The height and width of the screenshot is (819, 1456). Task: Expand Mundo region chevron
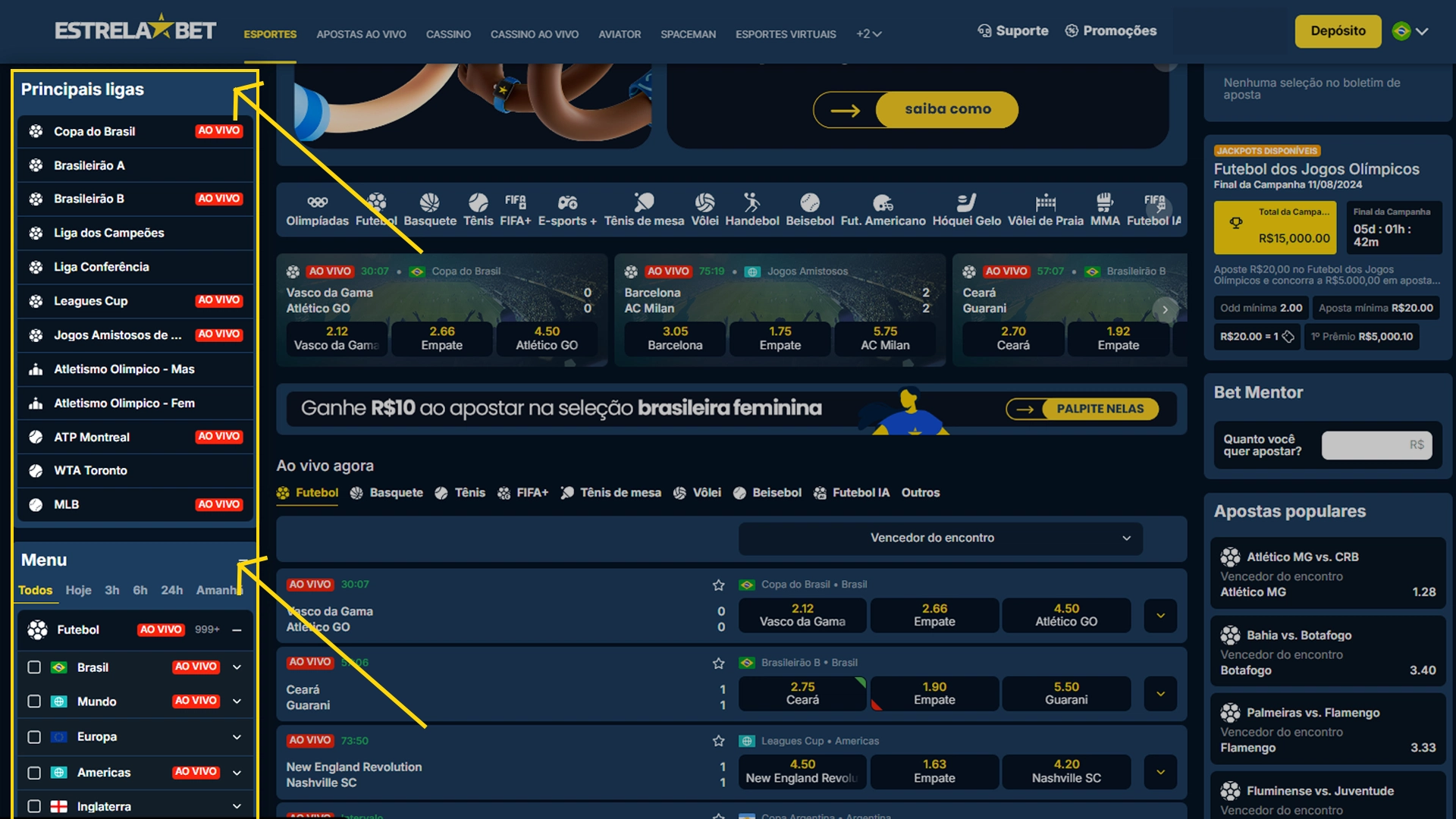(x=237, y=701)
